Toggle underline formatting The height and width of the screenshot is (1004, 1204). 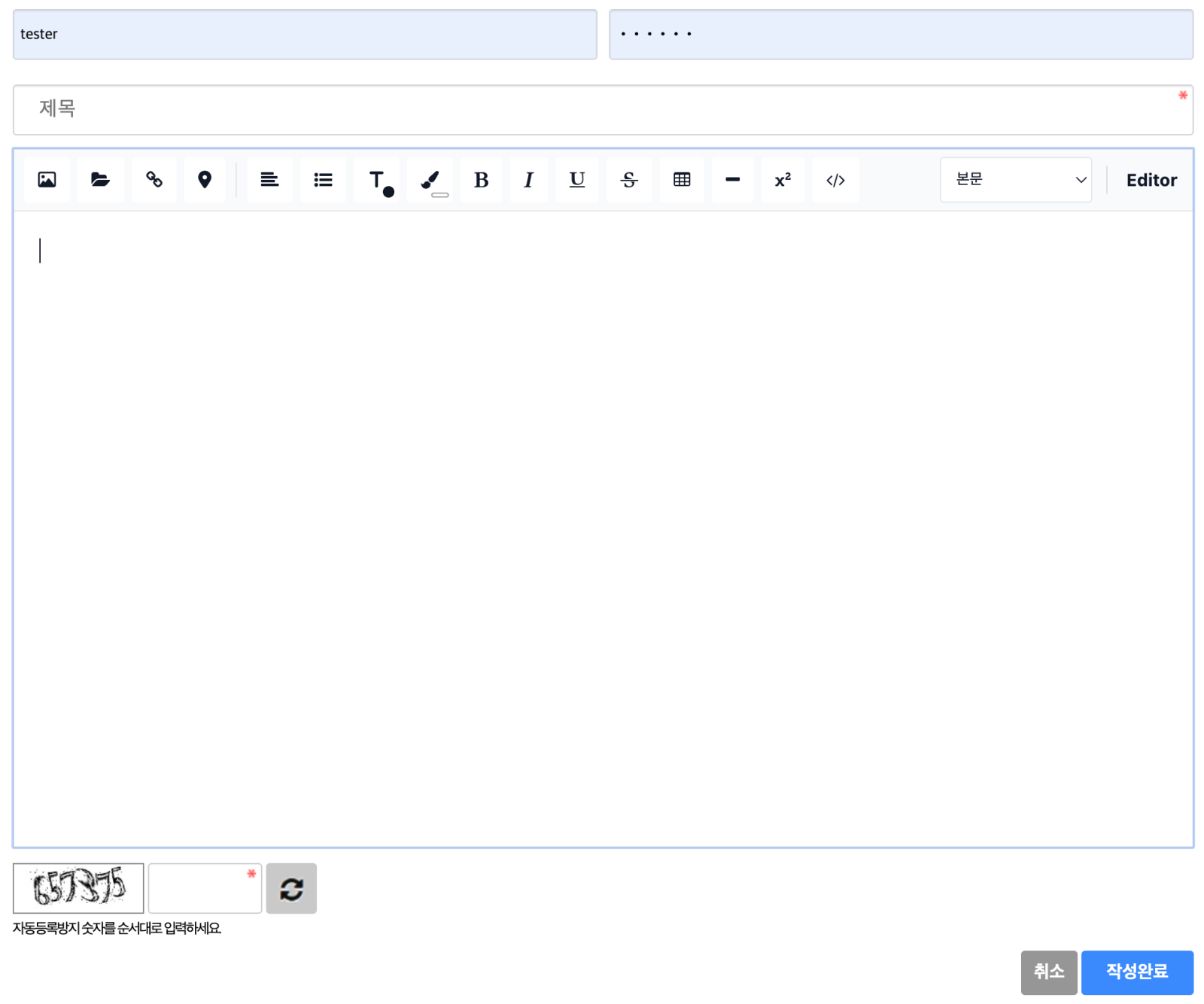pyautogui.click(x=577, y=180)
